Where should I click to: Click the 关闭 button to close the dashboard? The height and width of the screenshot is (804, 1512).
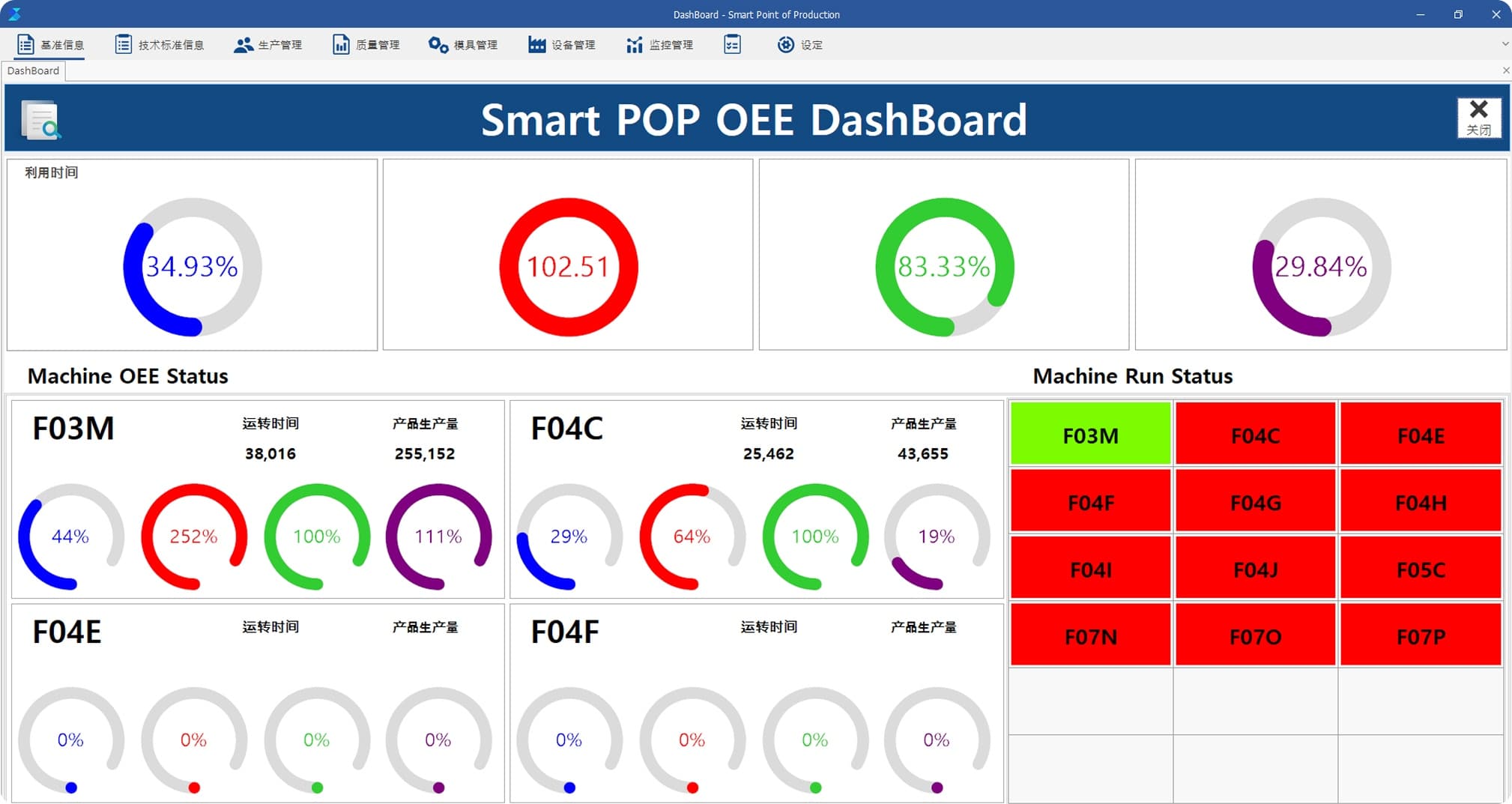click(x=1479, y=118)
